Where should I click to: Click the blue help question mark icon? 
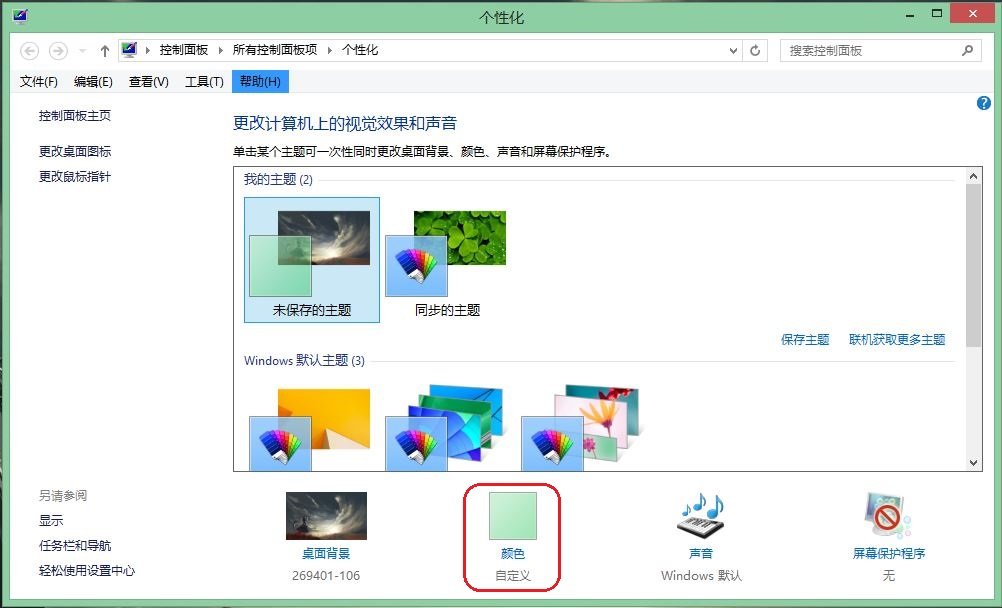(983, 103)
